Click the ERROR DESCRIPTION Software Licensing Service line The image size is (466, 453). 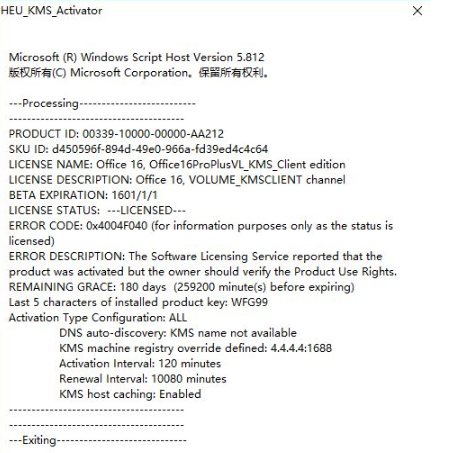pyautogui.click(x=195, y=256)
